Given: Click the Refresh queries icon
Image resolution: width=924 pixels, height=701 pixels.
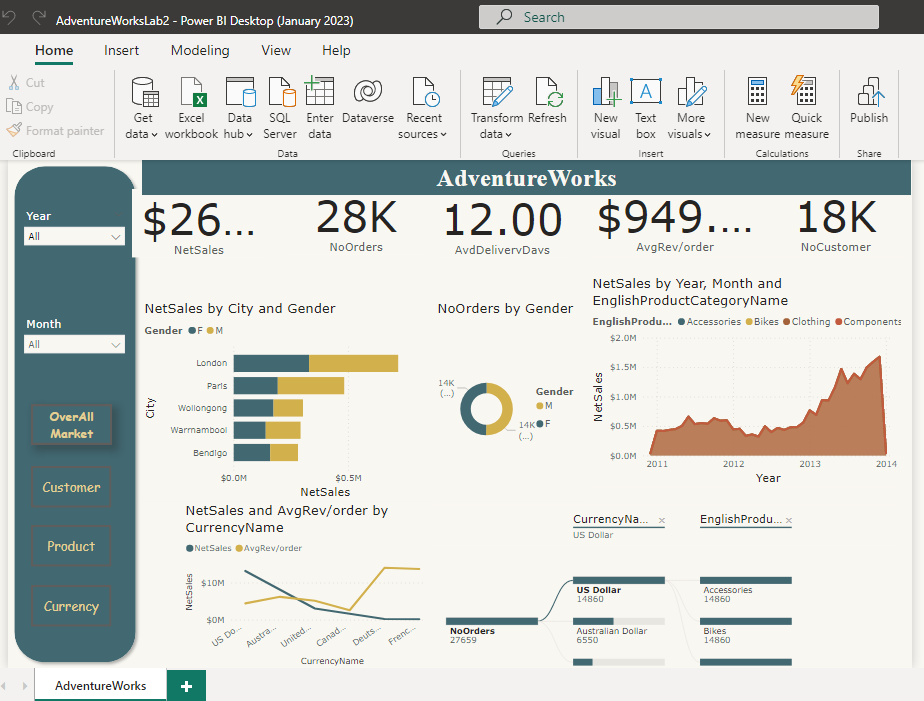Looking at the screenshot, I should tap(547, 93).
